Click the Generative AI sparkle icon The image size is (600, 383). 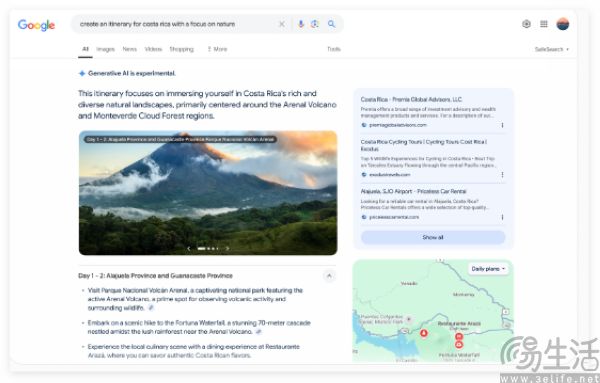(82, 73)
